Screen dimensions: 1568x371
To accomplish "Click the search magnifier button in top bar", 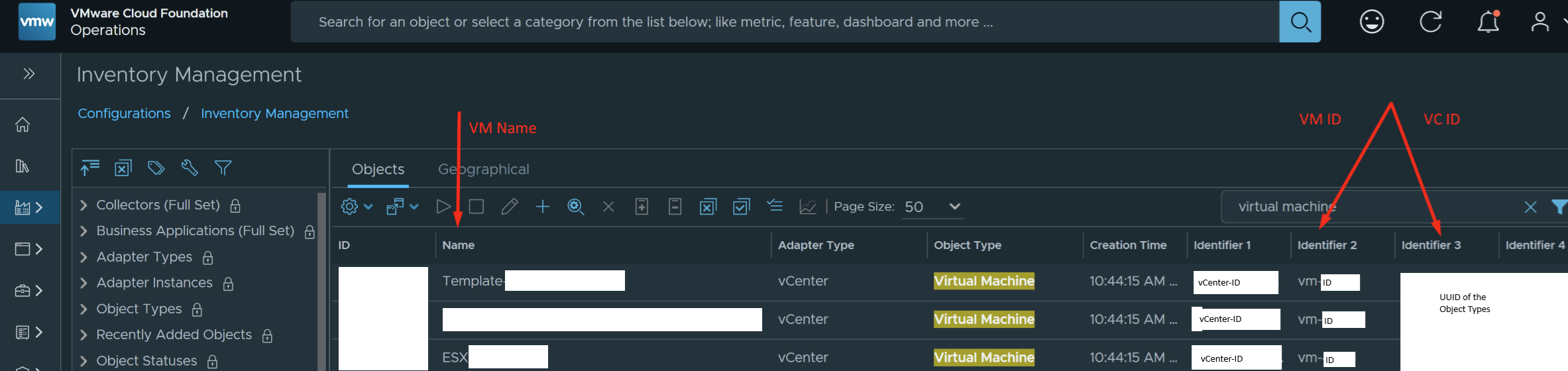I will tap(1300, 22).
